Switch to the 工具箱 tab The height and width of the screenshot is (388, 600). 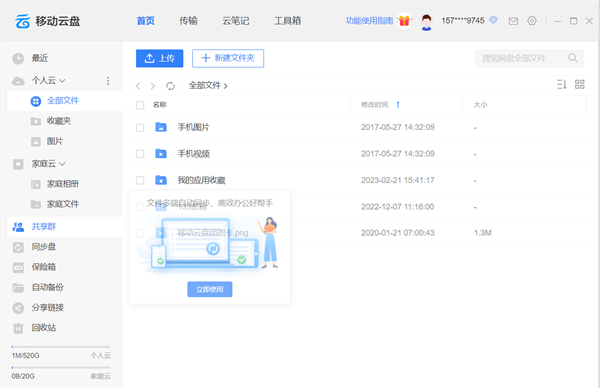287,21
